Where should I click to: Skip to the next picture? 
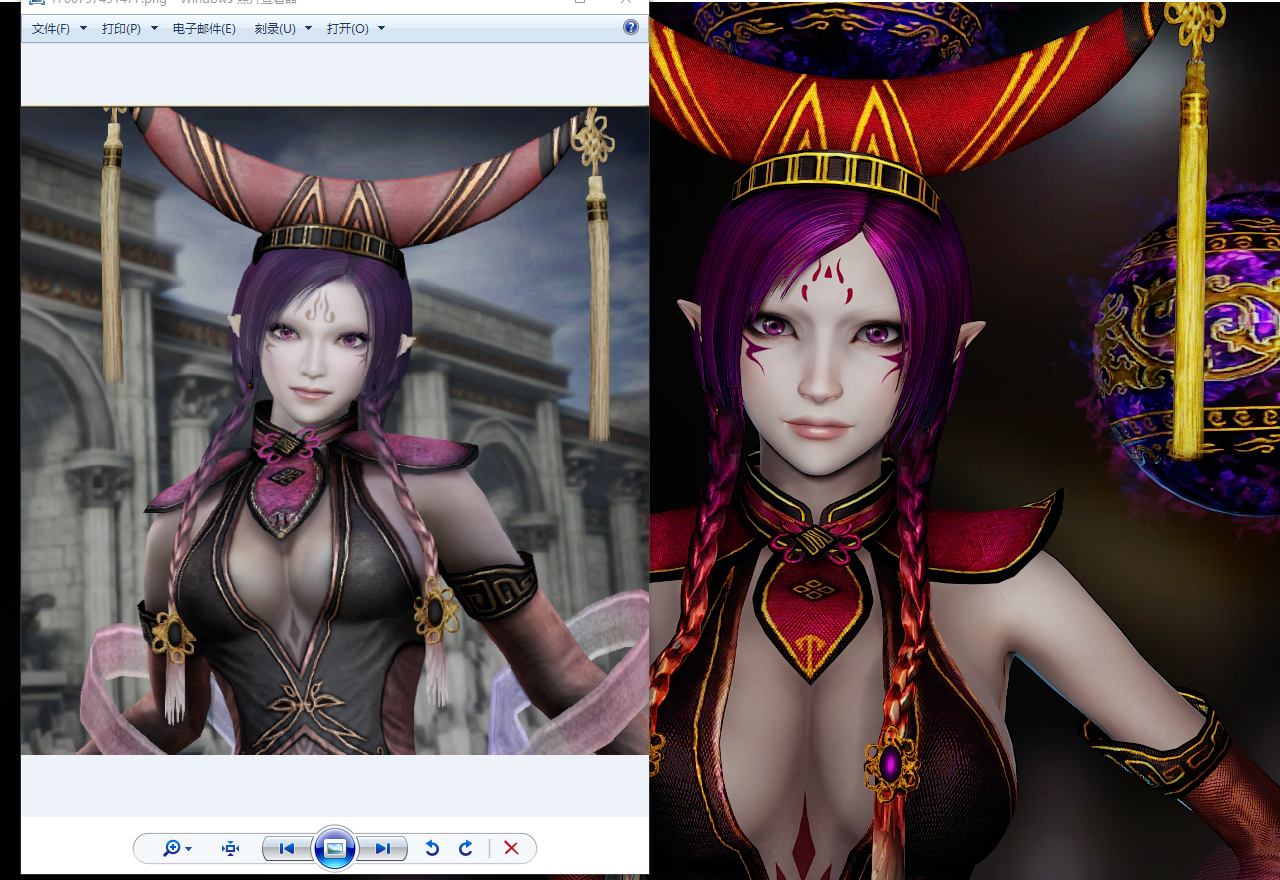coord(383,848)
